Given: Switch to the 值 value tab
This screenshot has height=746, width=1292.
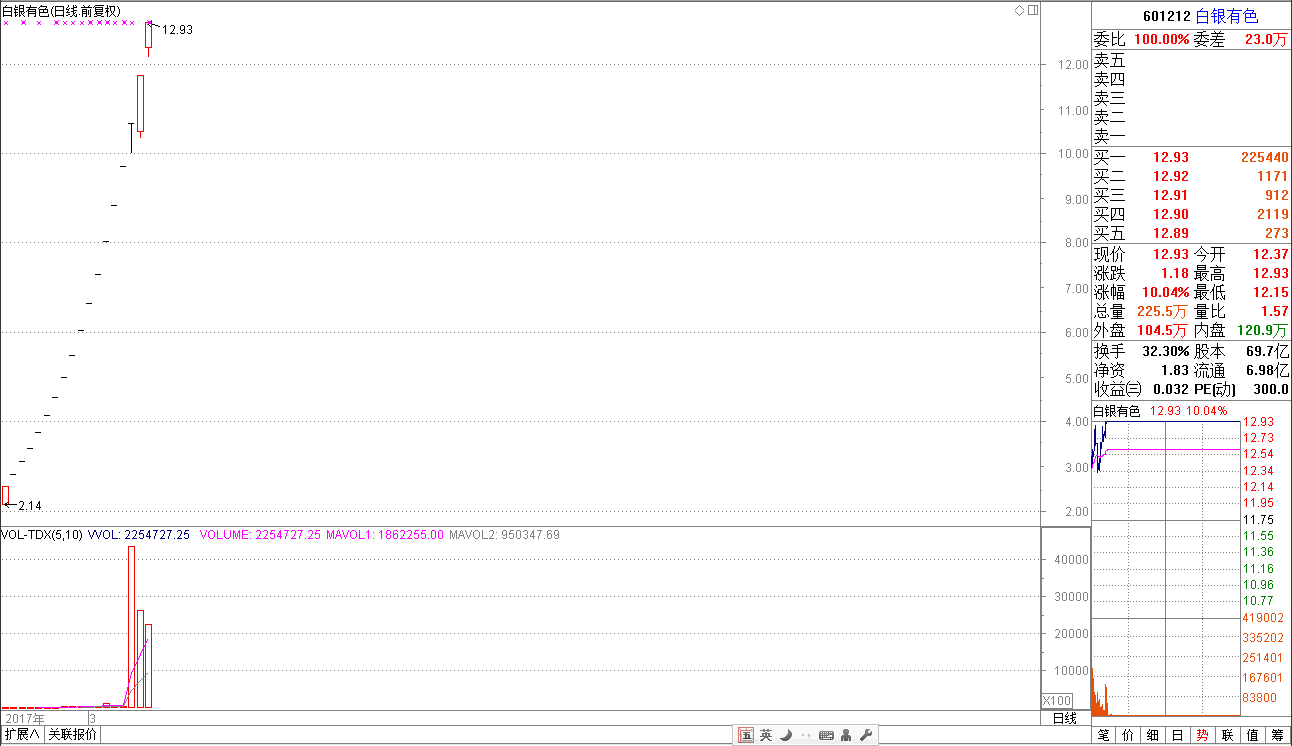Looking at the screenshot, I should pos(1253,735).
